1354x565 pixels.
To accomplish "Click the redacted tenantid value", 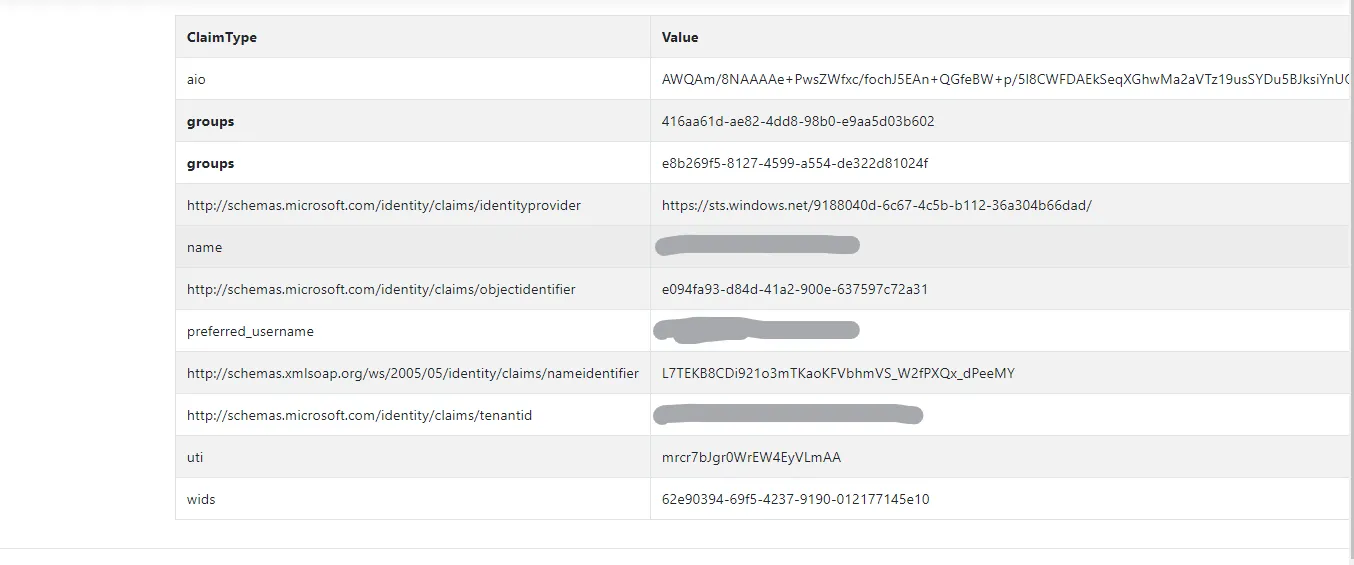I will tap(787, 414).
